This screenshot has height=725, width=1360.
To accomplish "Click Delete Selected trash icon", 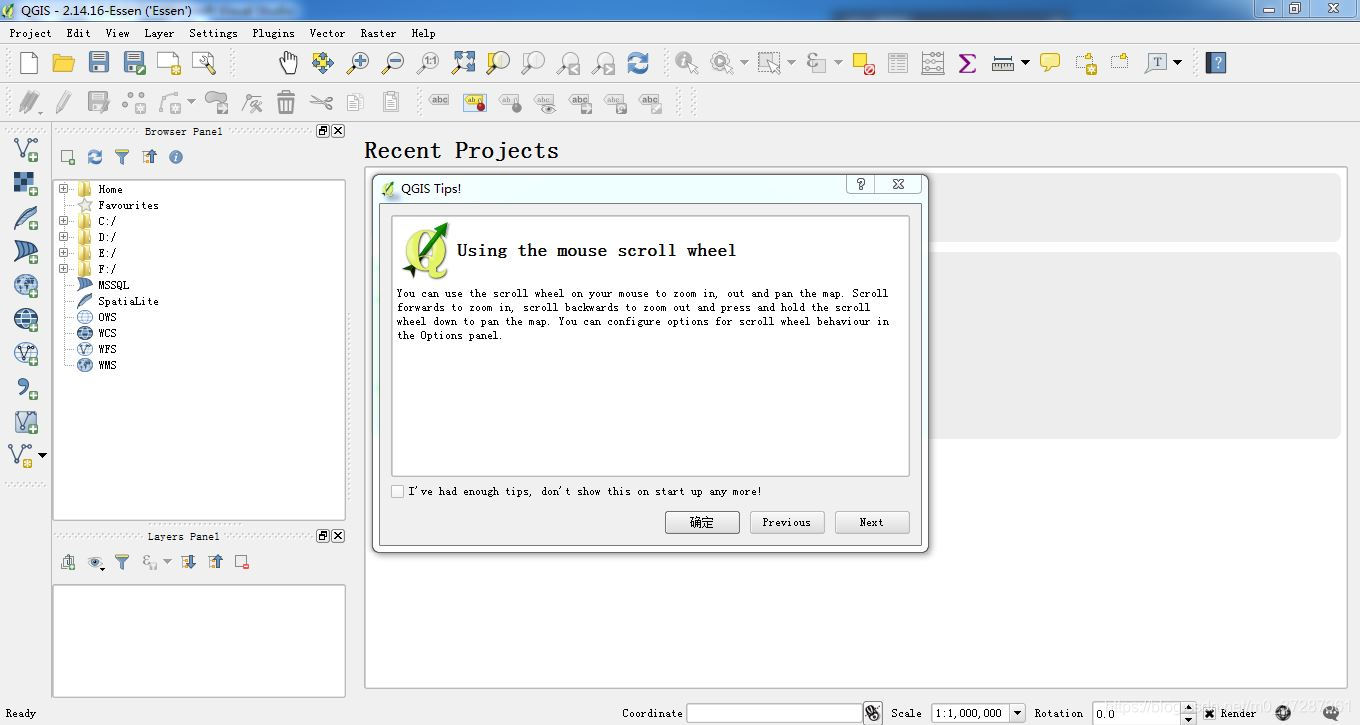I will tap(286, 102).
